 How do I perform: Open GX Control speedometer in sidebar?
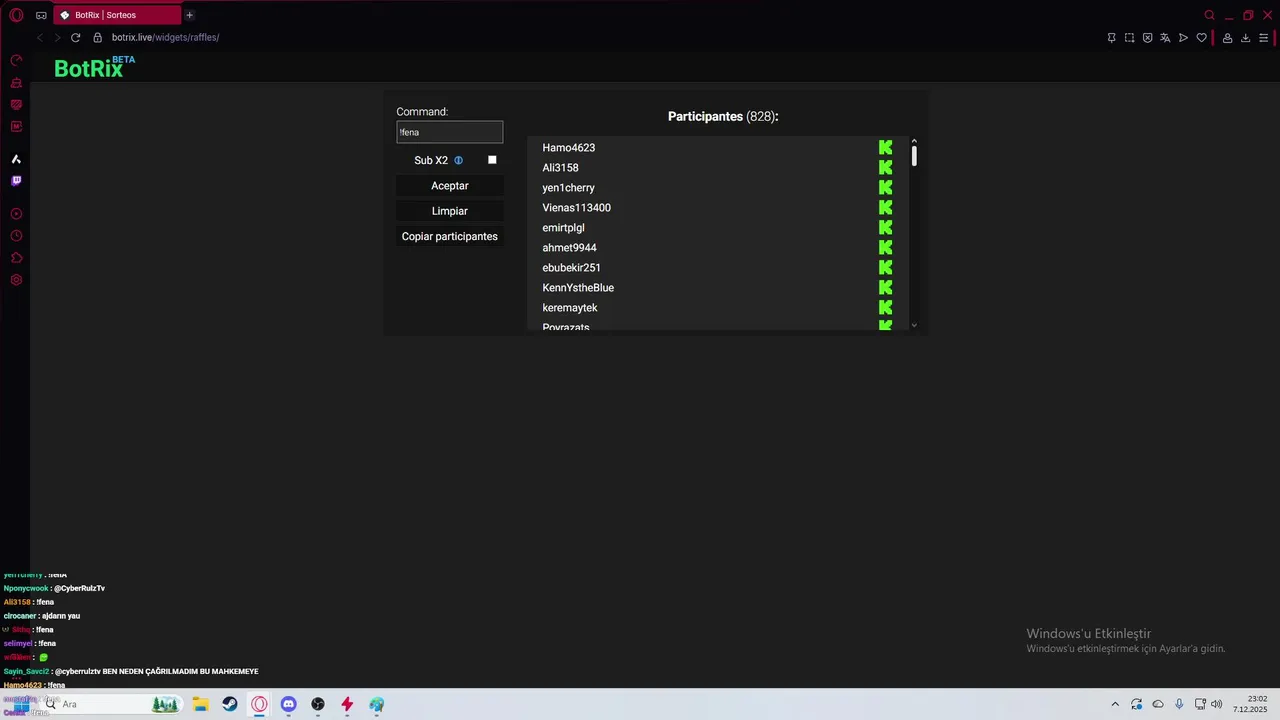tap(16, 61)
